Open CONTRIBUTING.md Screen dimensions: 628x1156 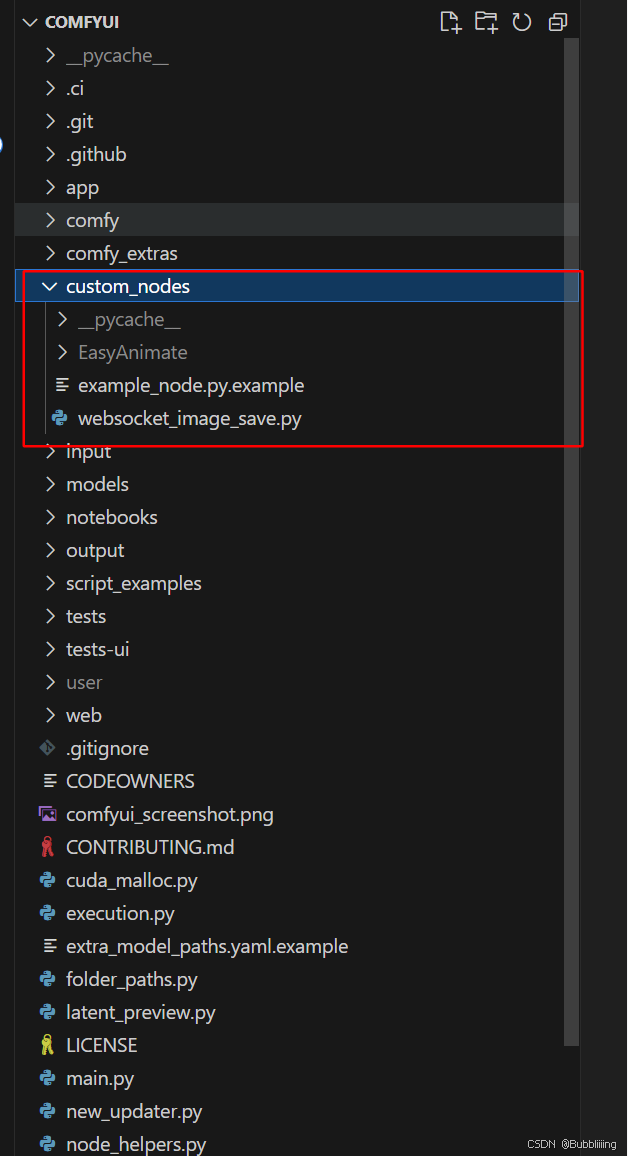point(150,847)
